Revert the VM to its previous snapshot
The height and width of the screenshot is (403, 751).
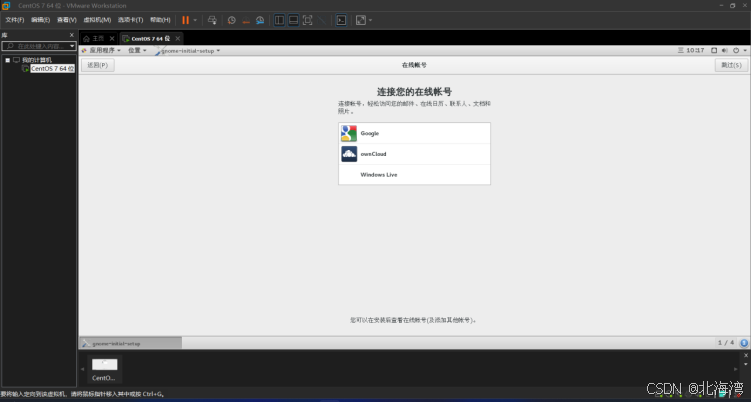click(246, 20)
